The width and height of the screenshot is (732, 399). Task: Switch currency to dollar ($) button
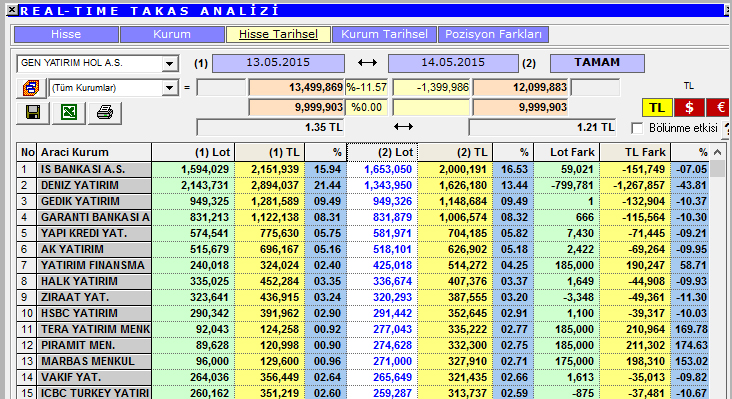pos(689,108)
